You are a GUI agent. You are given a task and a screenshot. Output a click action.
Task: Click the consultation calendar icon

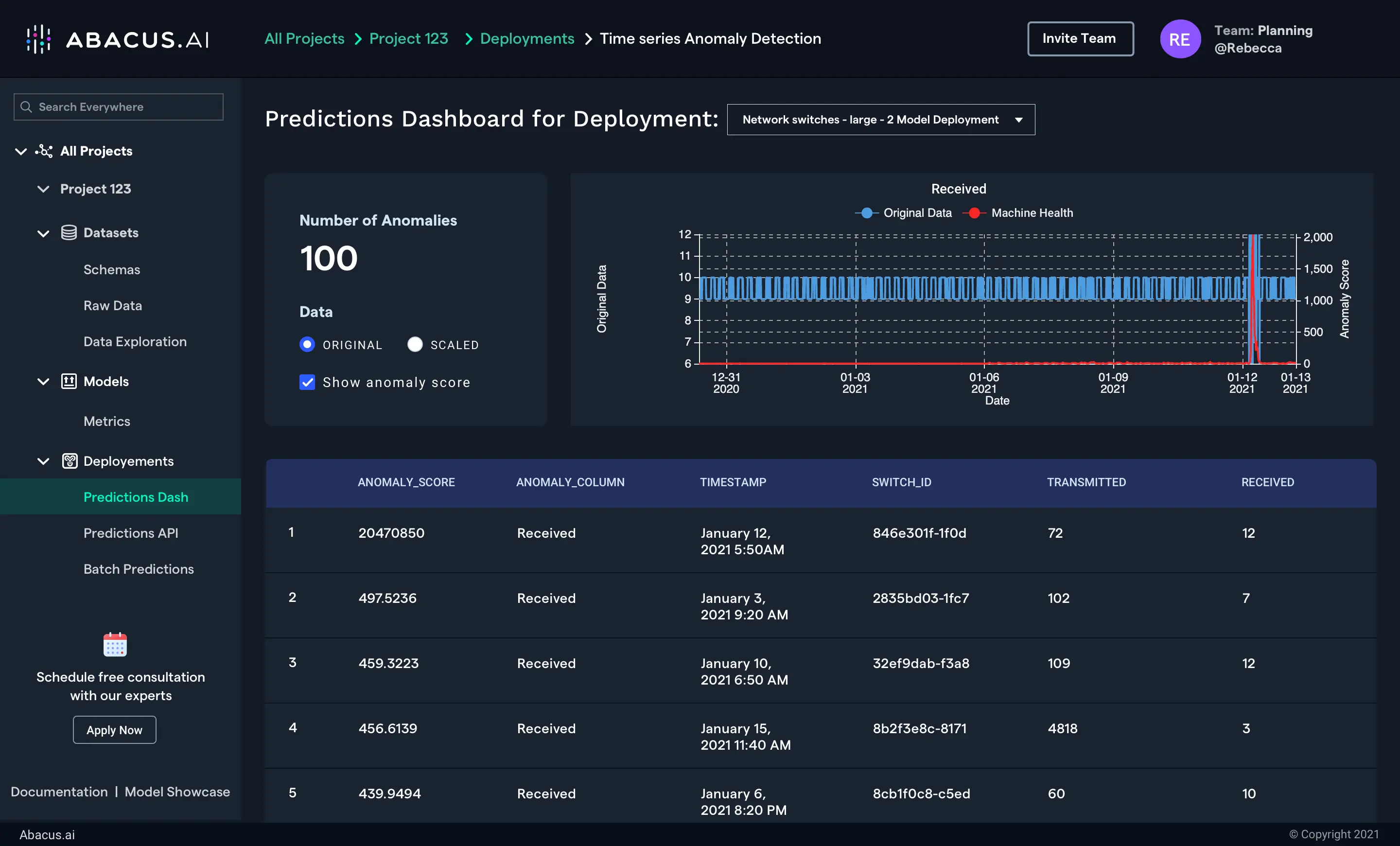coord(115,644)
